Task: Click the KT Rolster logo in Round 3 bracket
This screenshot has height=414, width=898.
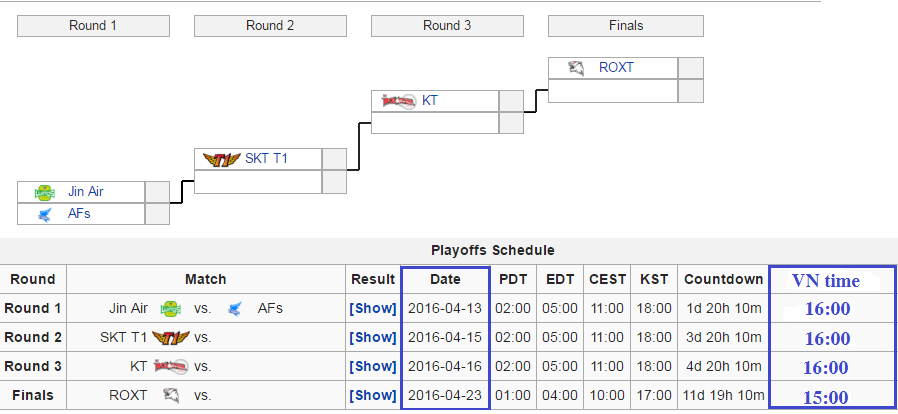Action: [x=399, y=101]
